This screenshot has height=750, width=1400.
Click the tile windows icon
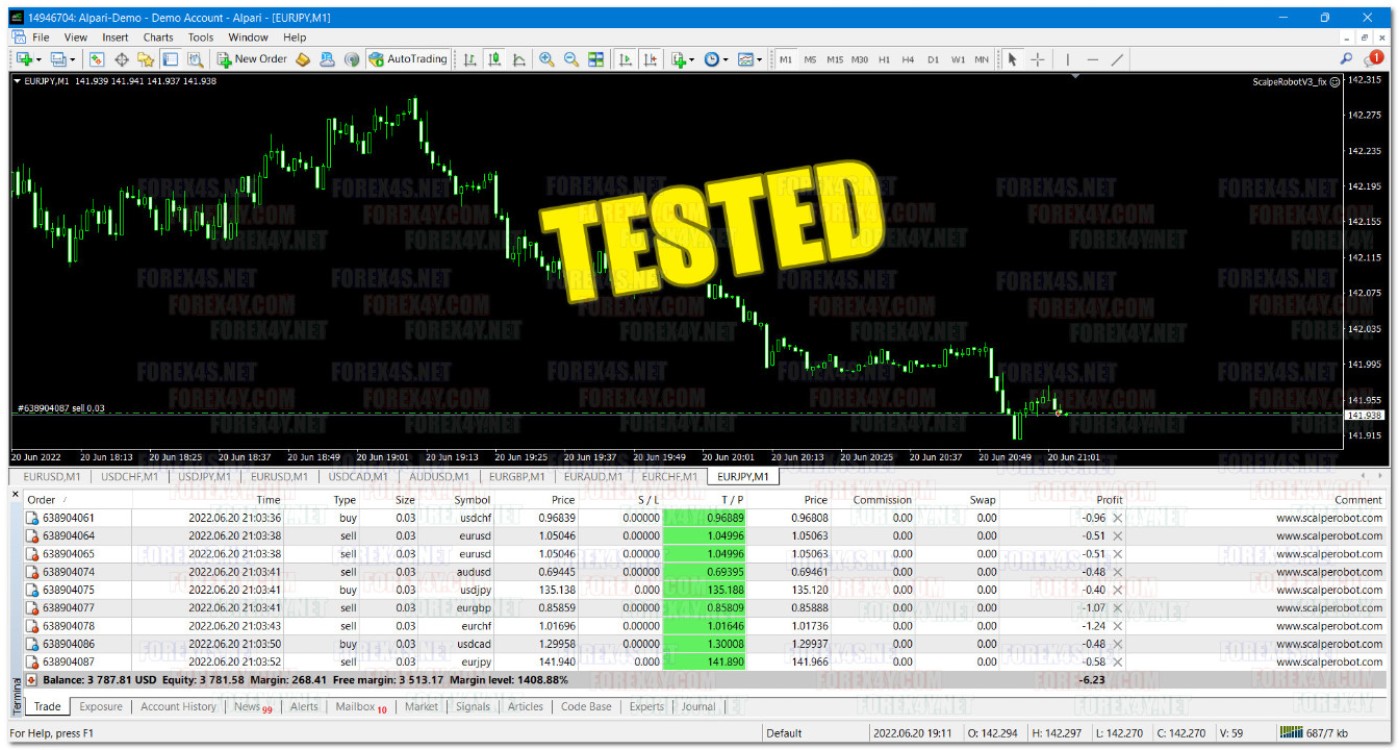coord(596,59)
